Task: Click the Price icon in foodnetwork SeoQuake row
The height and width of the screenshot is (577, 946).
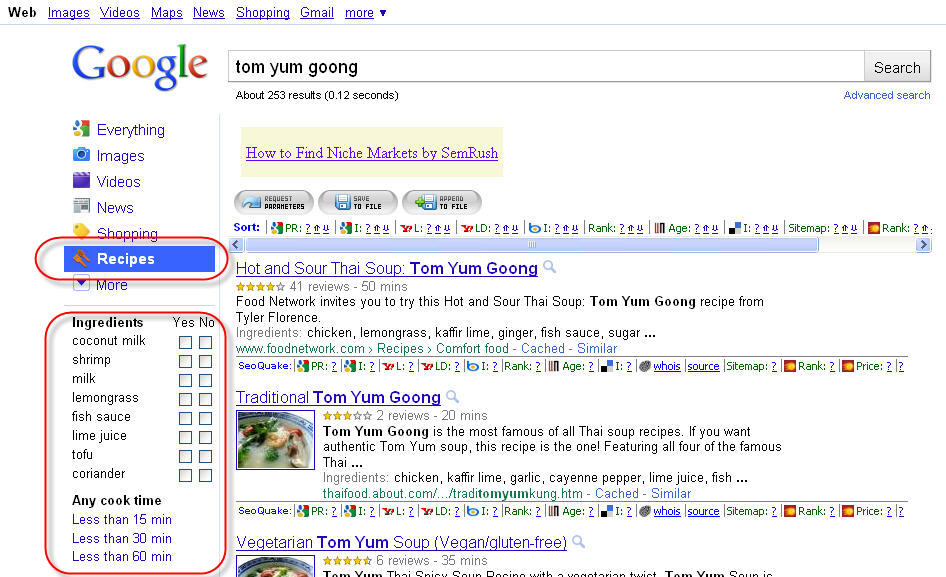Action: (x=848, y=366)
